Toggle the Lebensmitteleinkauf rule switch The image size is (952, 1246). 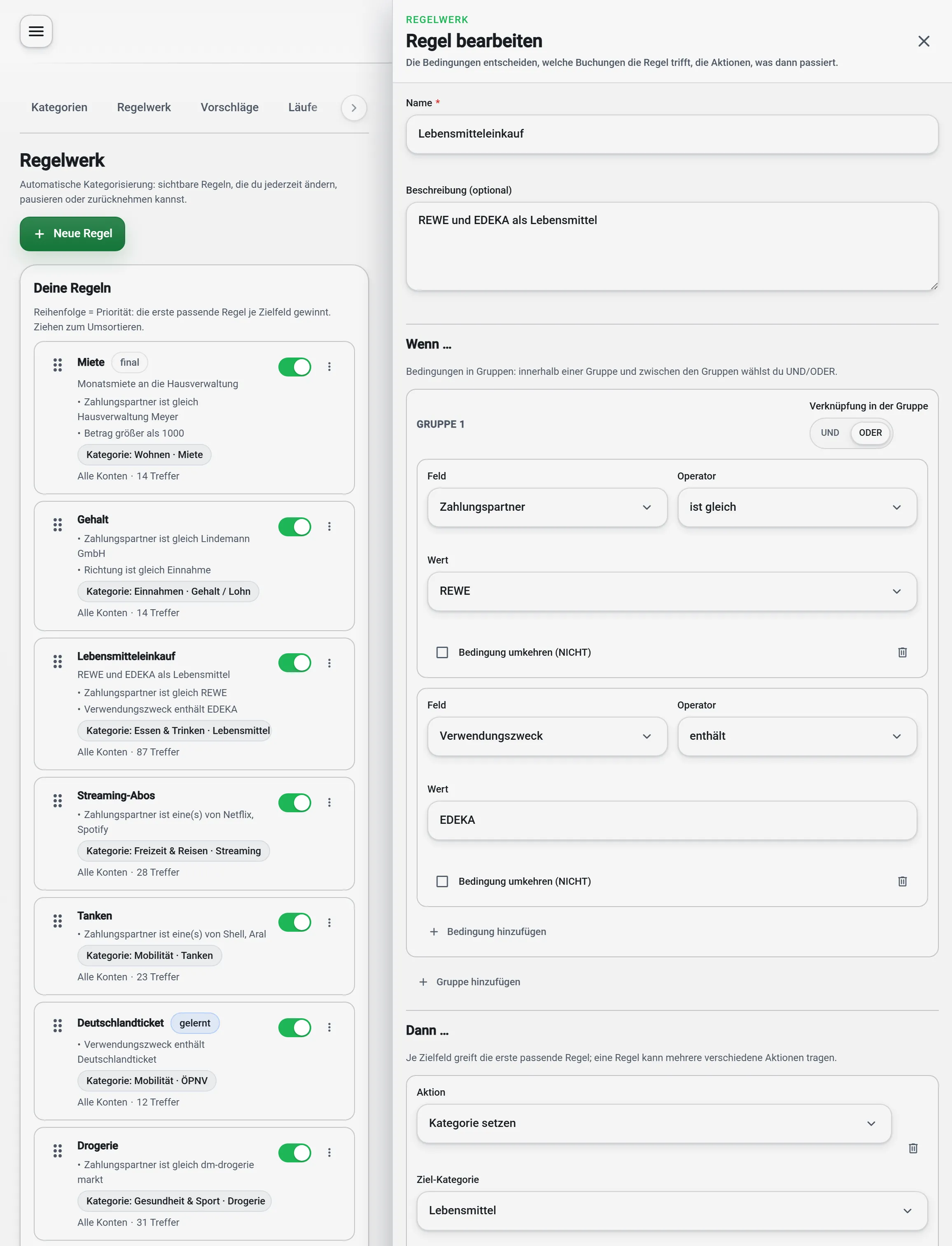click(x=295, y=663)
